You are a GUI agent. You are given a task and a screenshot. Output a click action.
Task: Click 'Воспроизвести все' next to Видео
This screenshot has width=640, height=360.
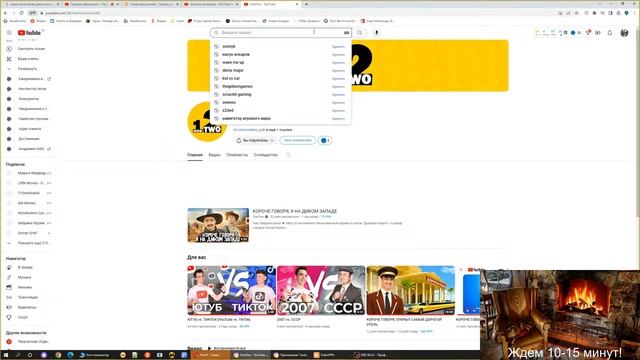coord(227,349)
